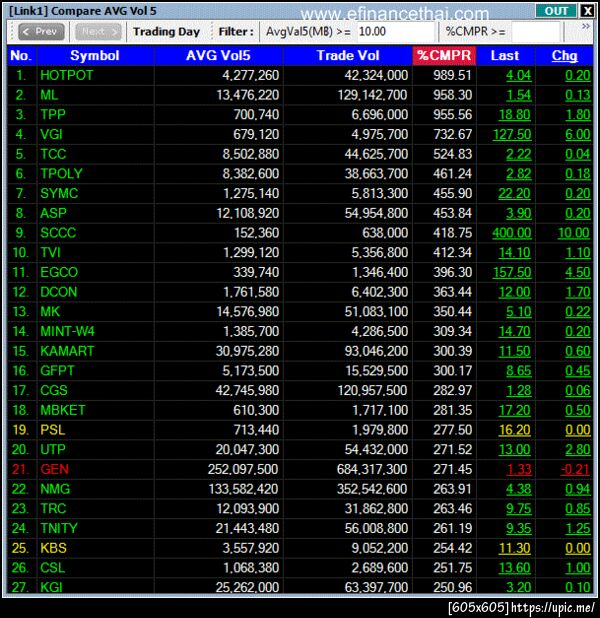
Task: Select the MBKET symbol
Action: pos(63,410)
